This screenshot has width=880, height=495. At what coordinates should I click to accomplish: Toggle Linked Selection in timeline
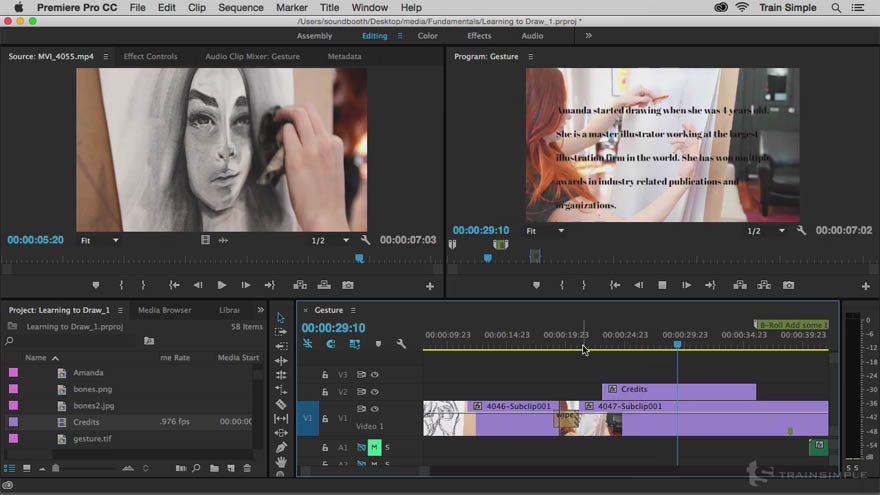(x=355, y=343)
